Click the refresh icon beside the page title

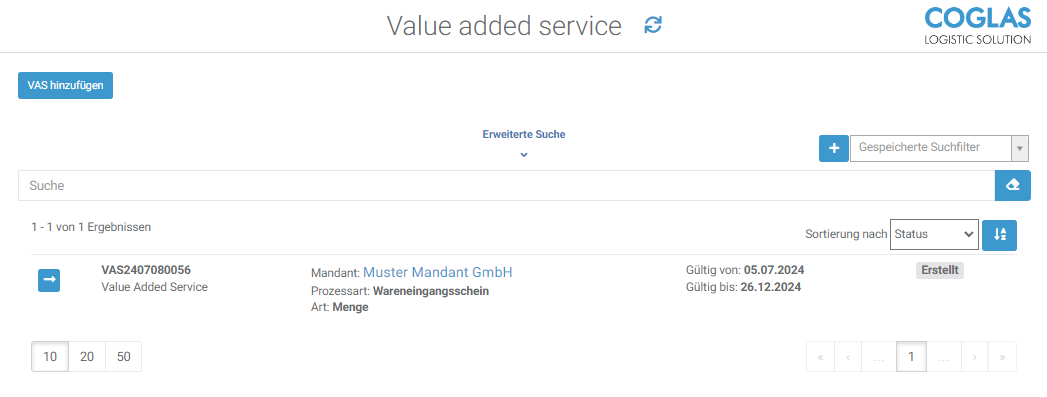[x=652, y=25]
